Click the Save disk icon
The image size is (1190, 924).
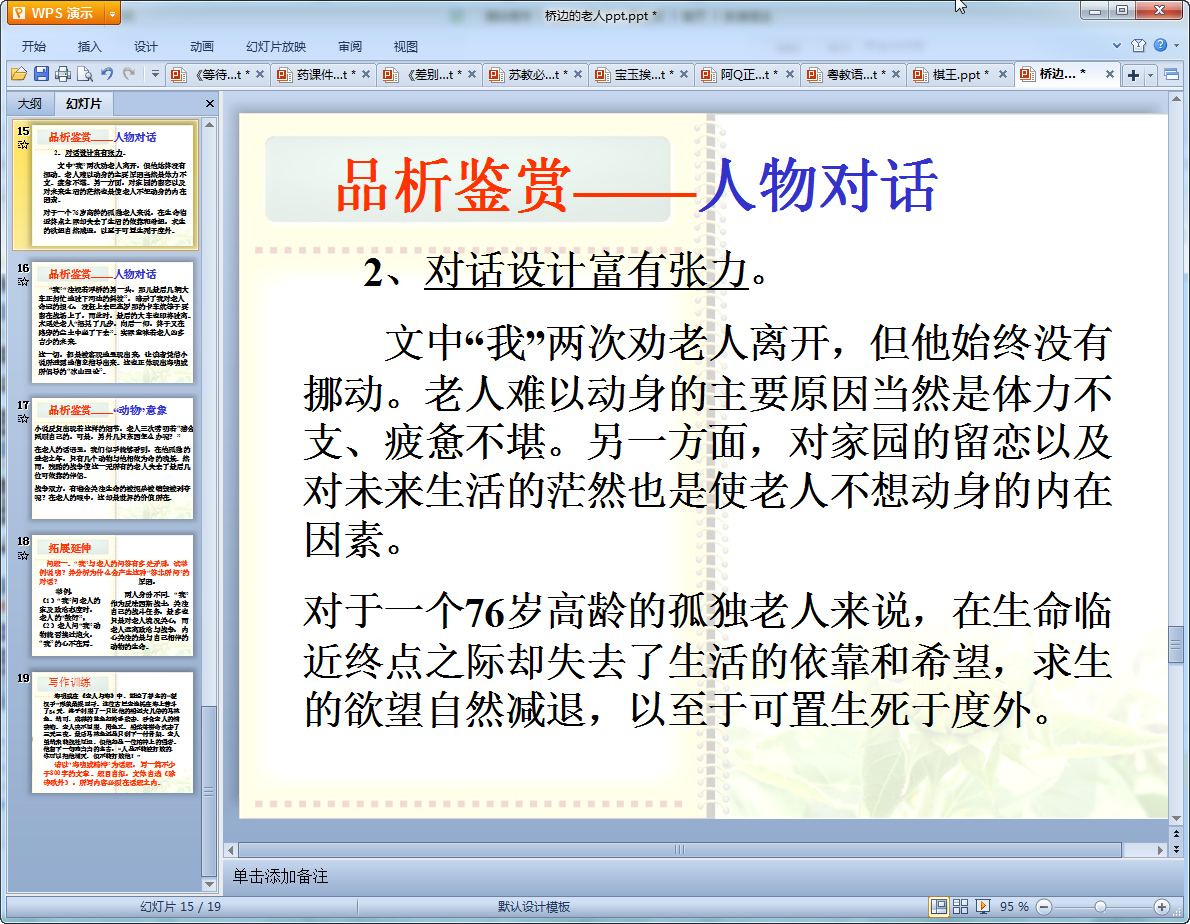[x=41, y=74]
